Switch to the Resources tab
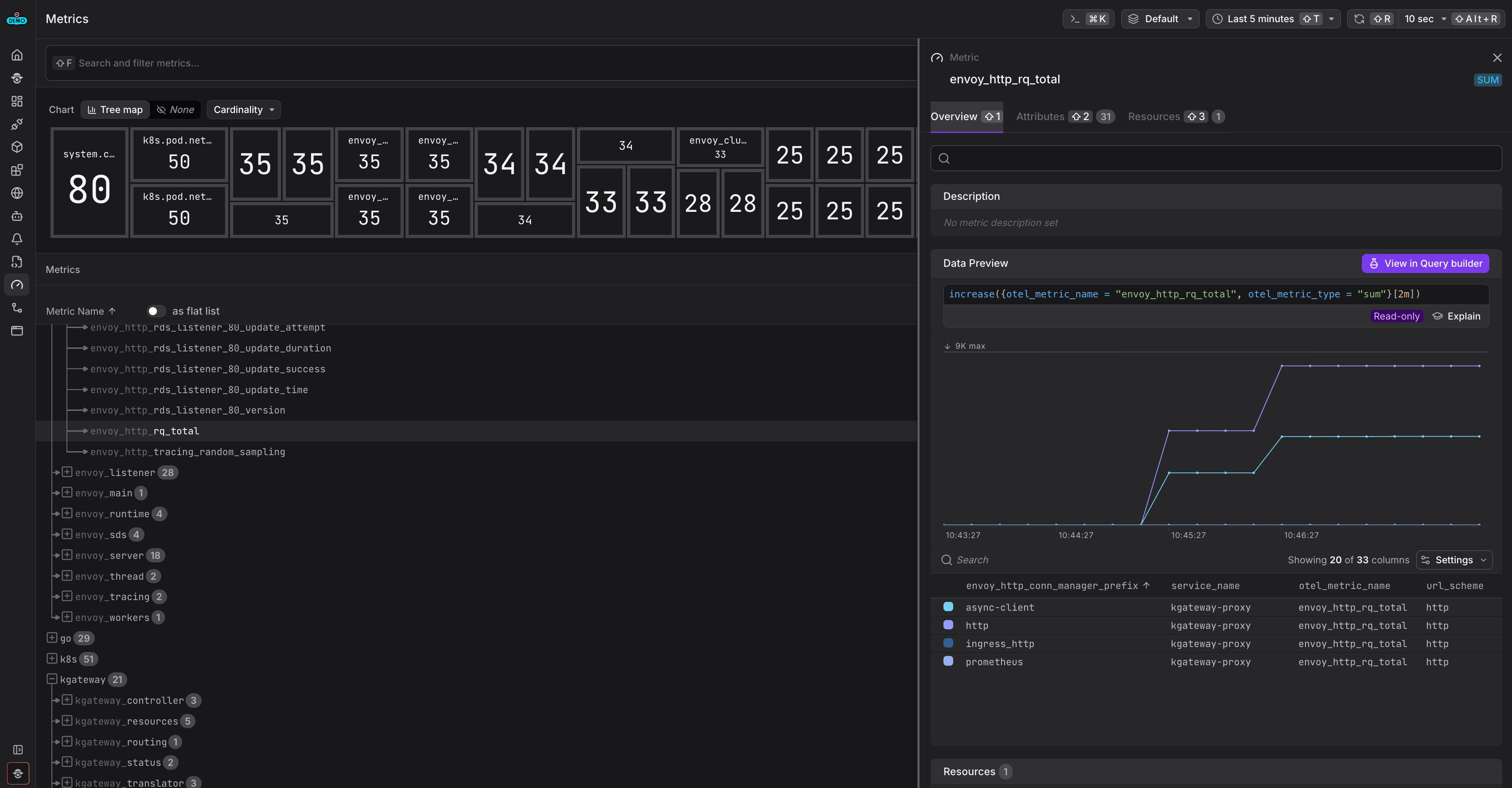1512x788 pixels. pos(1153,116)
